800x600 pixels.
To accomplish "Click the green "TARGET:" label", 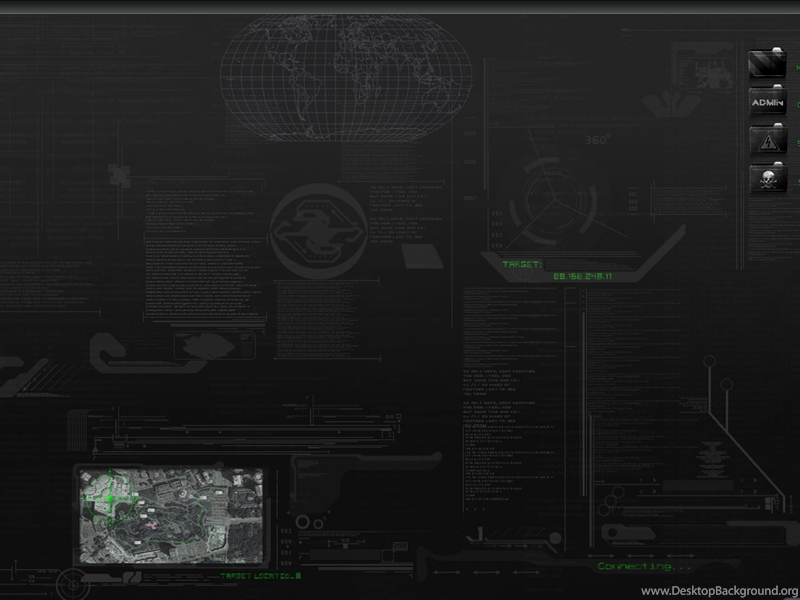I will point(522,264).
